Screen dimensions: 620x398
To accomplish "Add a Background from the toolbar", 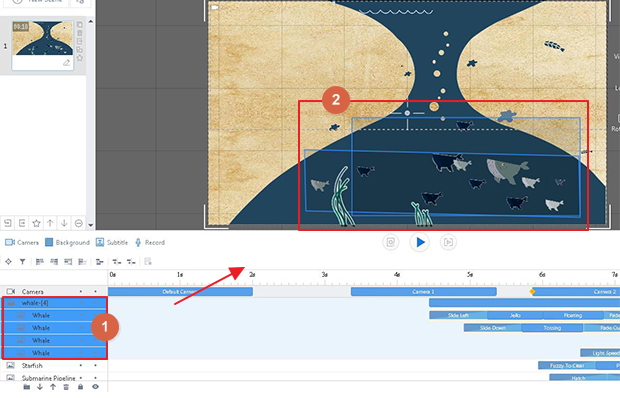I will [x=67, y=242].
